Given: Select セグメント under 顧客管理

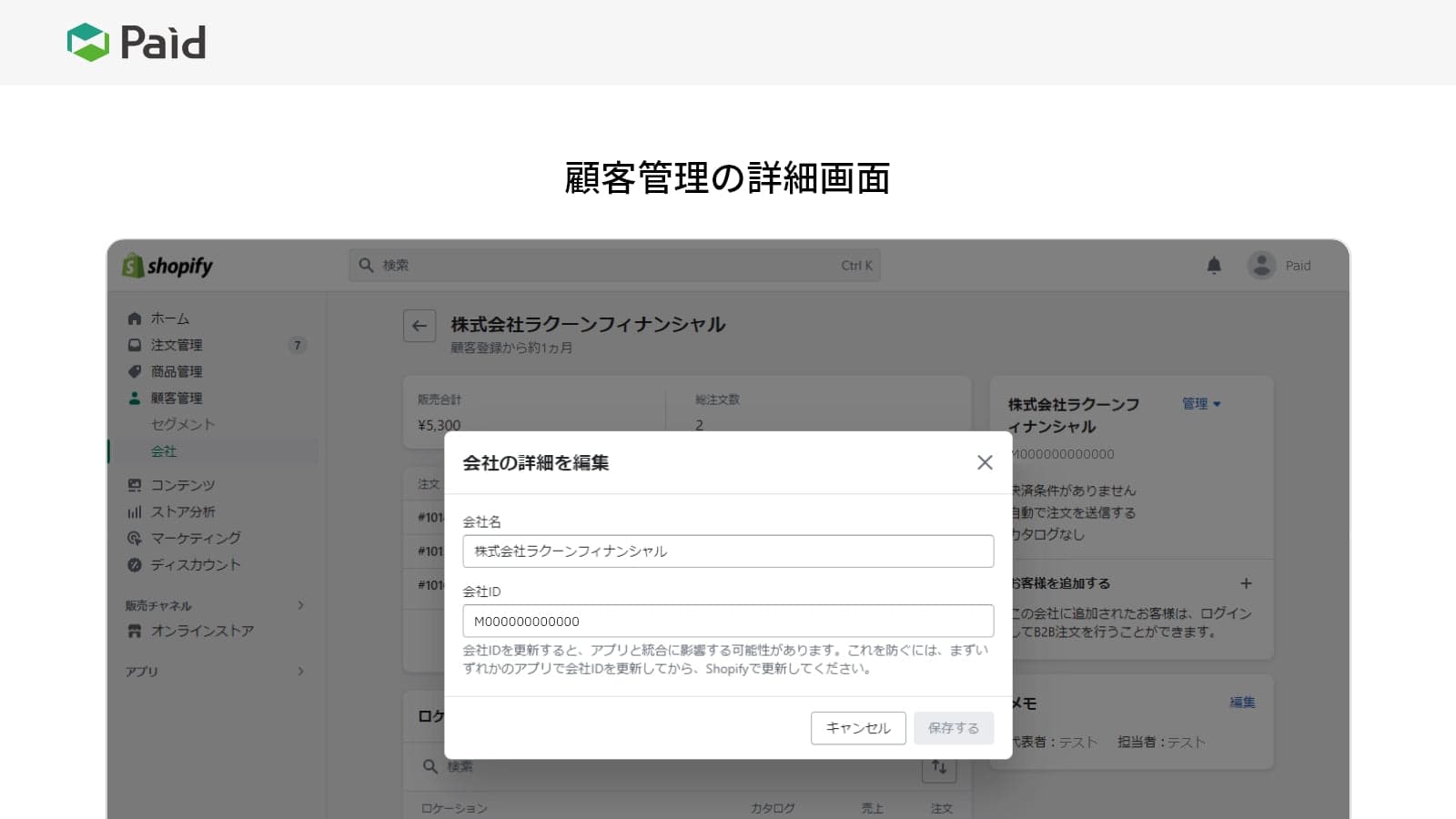Looking at the screenshot, I should point(183,424).
